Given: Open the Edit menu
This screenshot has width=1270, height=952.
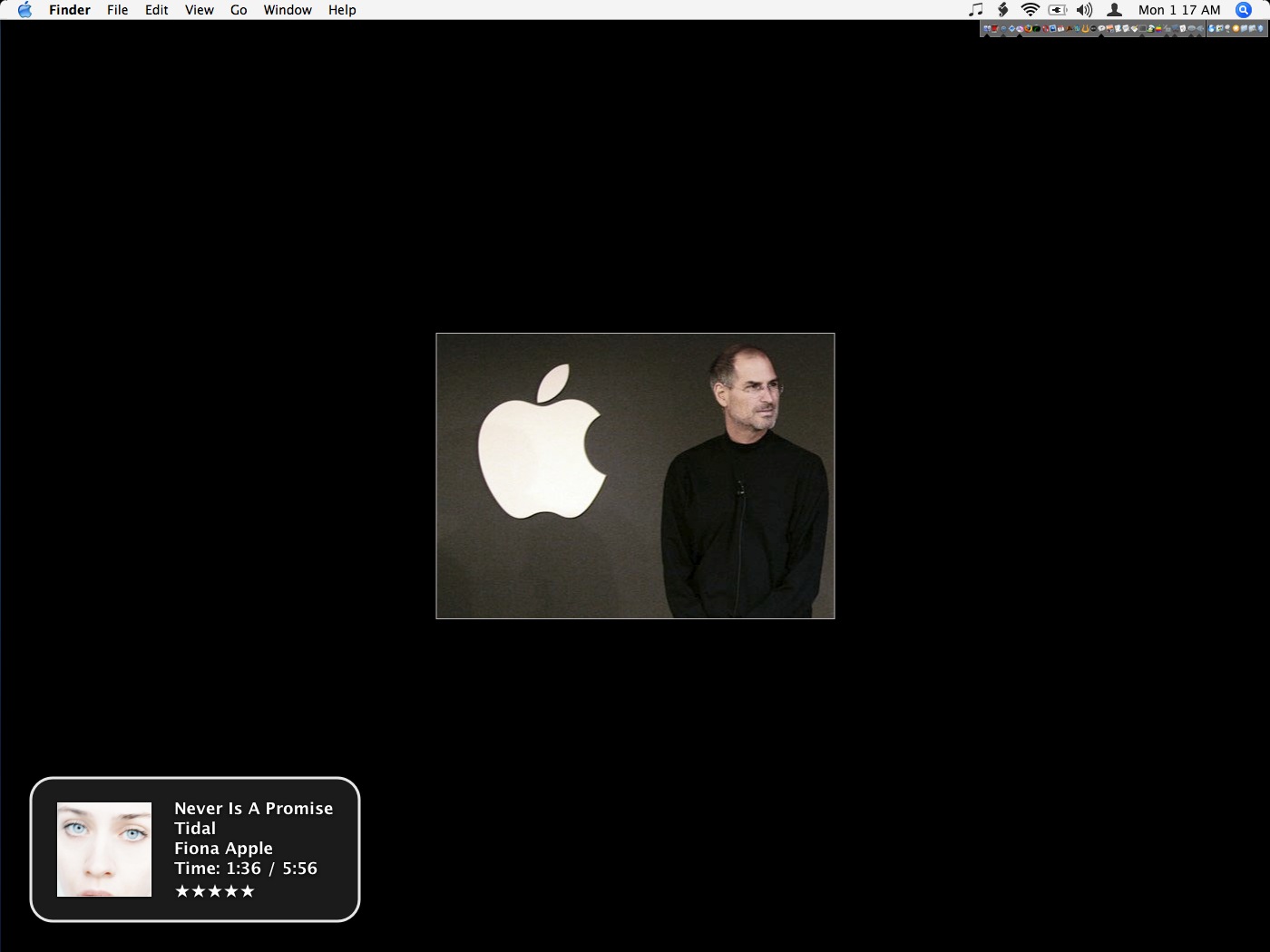Looking at the screenshot, I should 157,10.
